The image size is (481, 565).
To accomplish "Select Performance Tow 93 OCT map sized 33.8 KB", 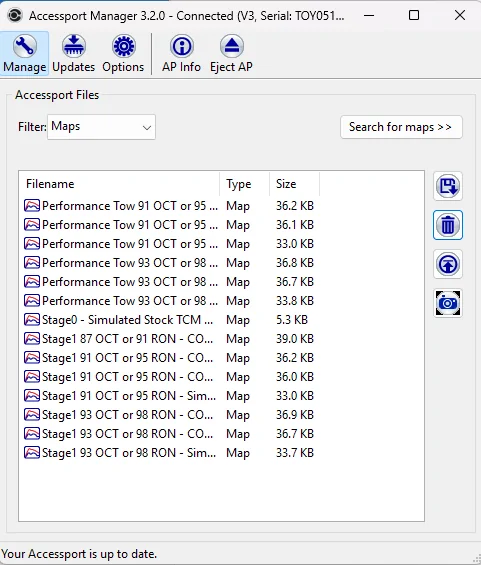I will coord(169,301).
